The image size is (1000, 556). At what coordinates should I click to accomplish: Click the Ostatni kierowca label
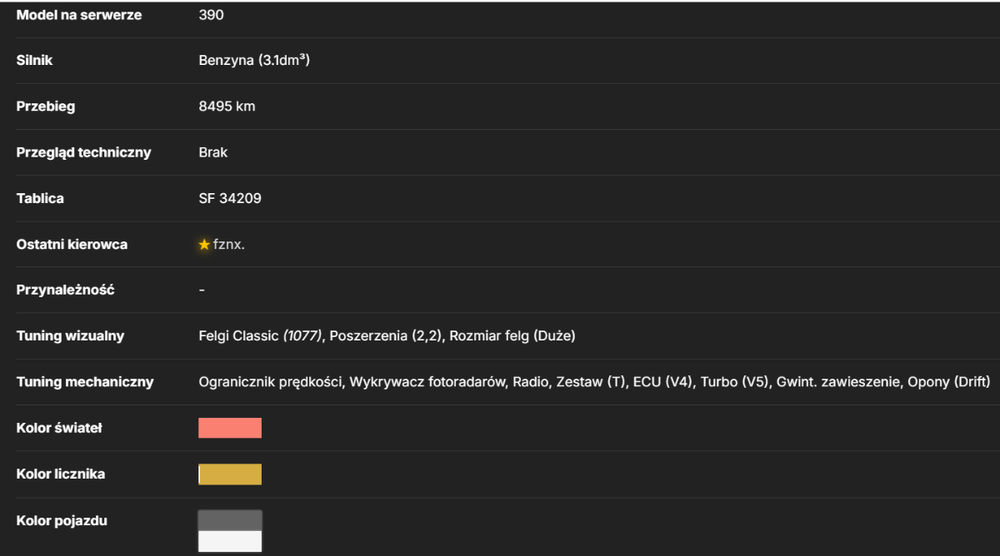[x=72, y=245]
